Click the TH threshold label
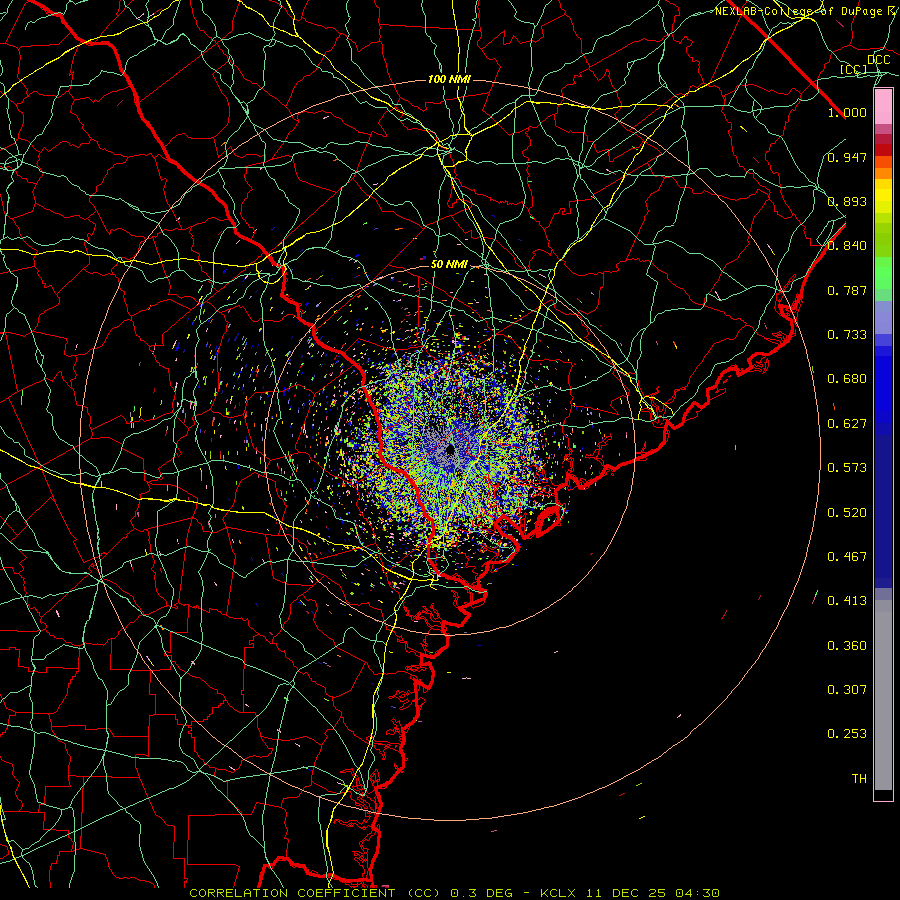The image size is (900, 900). [x=859, y=779]
